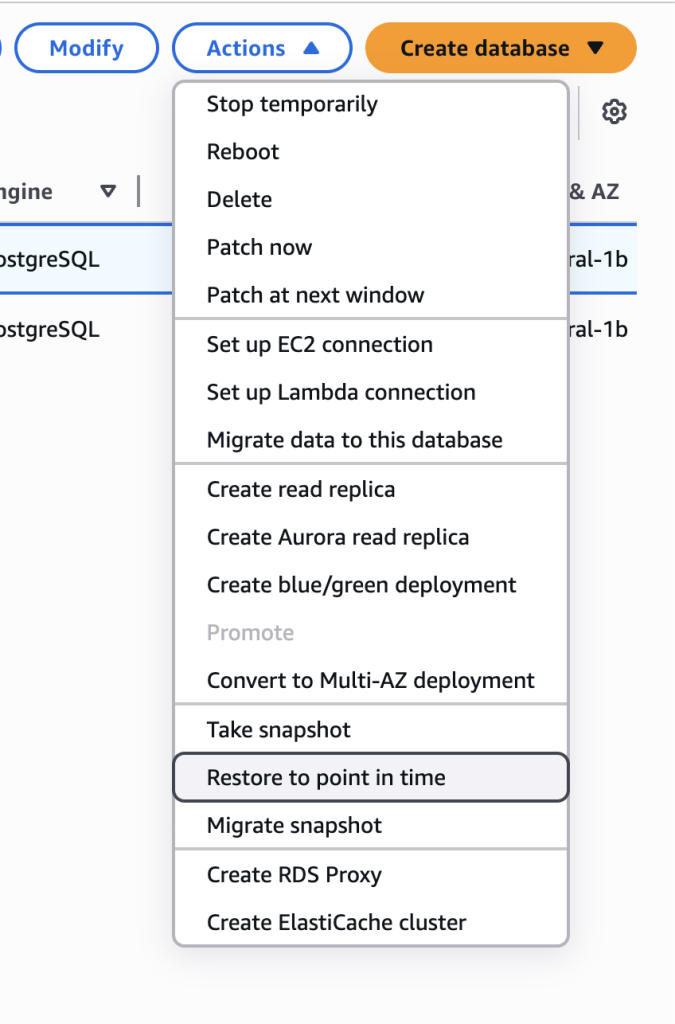
Task: Choose Patch now
Action: 371,247
